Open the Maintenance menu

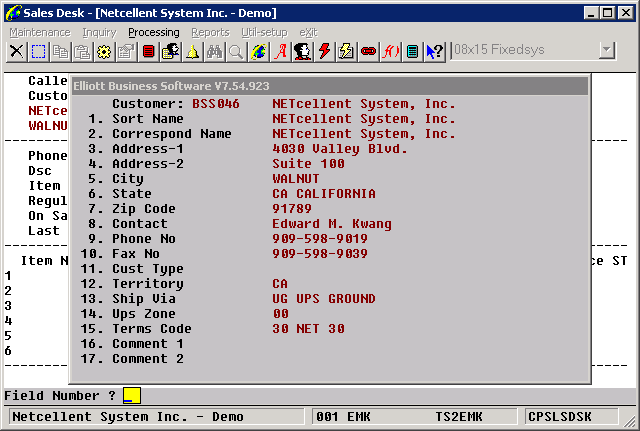40,32
